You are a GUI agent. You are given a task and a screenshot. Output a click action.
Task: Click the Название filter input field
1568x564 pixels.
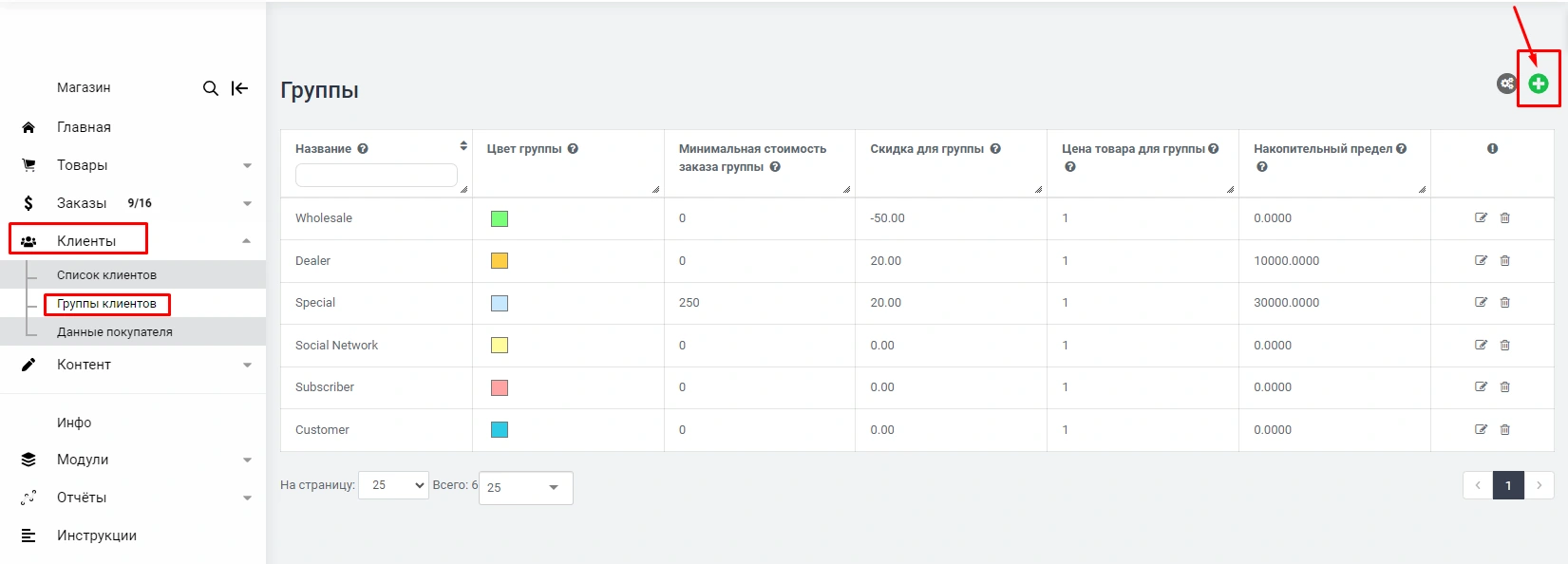(x=376, y=175)
